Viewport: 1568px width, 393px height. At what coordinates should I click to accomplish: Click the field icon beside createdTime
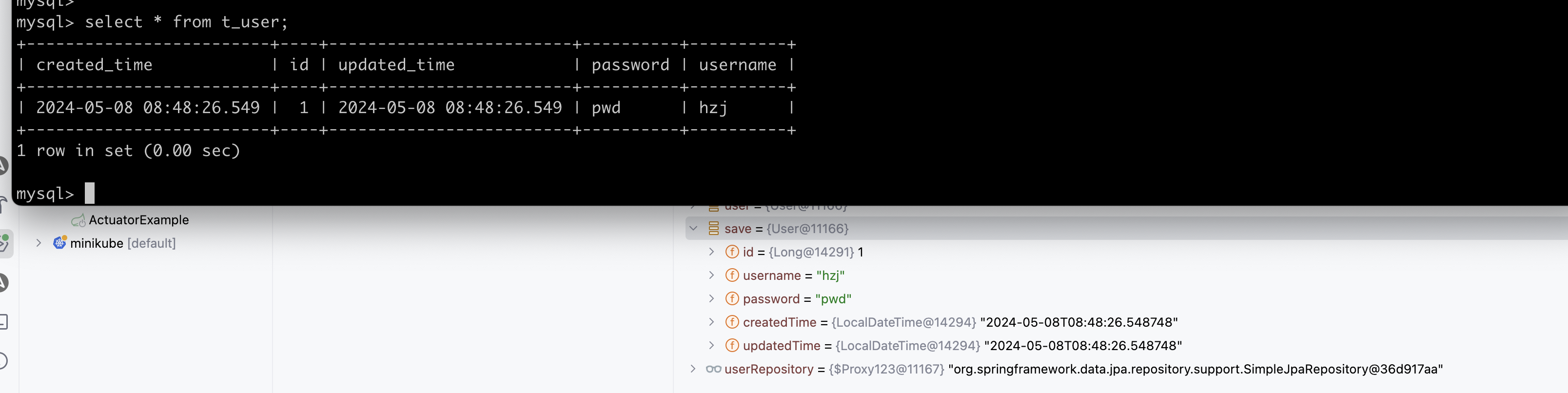tap(732, 322)
